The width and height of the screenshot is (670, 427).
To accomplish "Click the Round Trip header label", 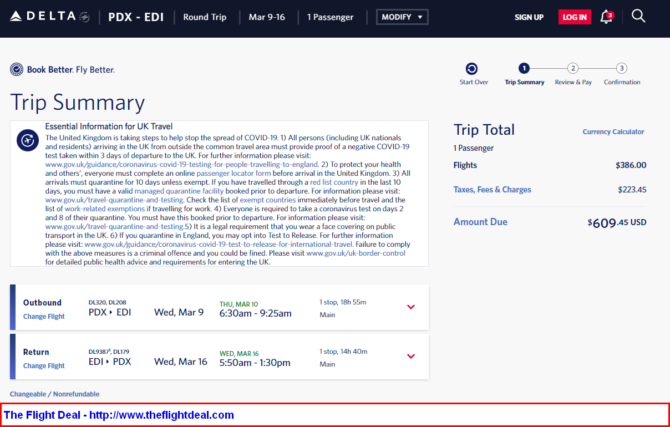I will click(205, 17).
